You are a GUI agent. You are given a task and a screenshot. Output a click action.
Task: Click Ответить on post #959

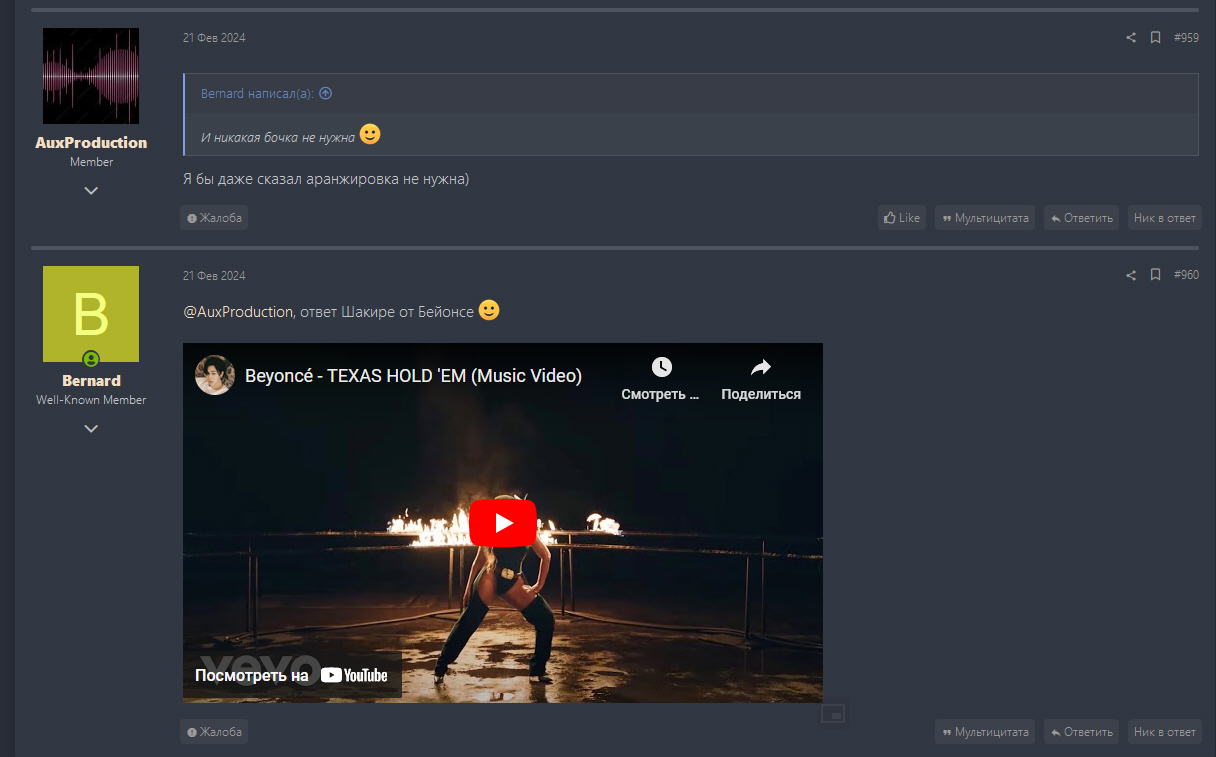(1081, 218)
